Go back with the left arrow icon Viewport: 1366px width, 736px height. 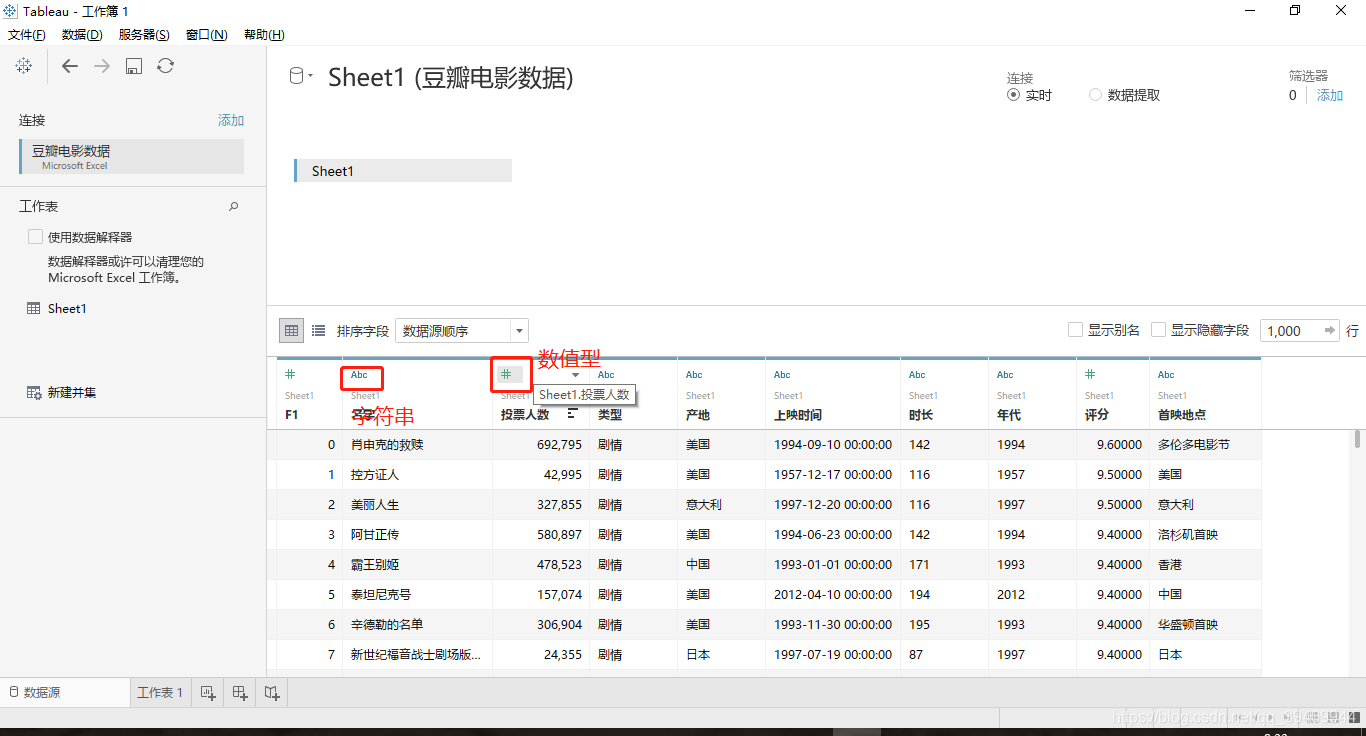pos(69,66)
